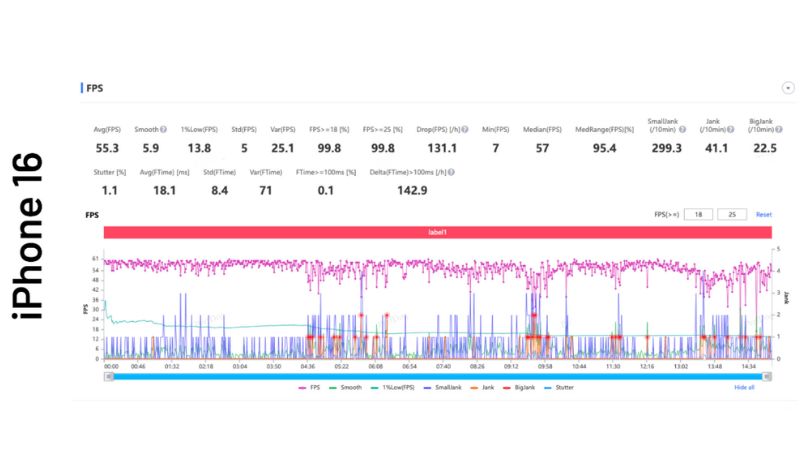Screen dimensions: 800x450
Task: Toggle the Jank series in the legend
Action: pos(482,388)
